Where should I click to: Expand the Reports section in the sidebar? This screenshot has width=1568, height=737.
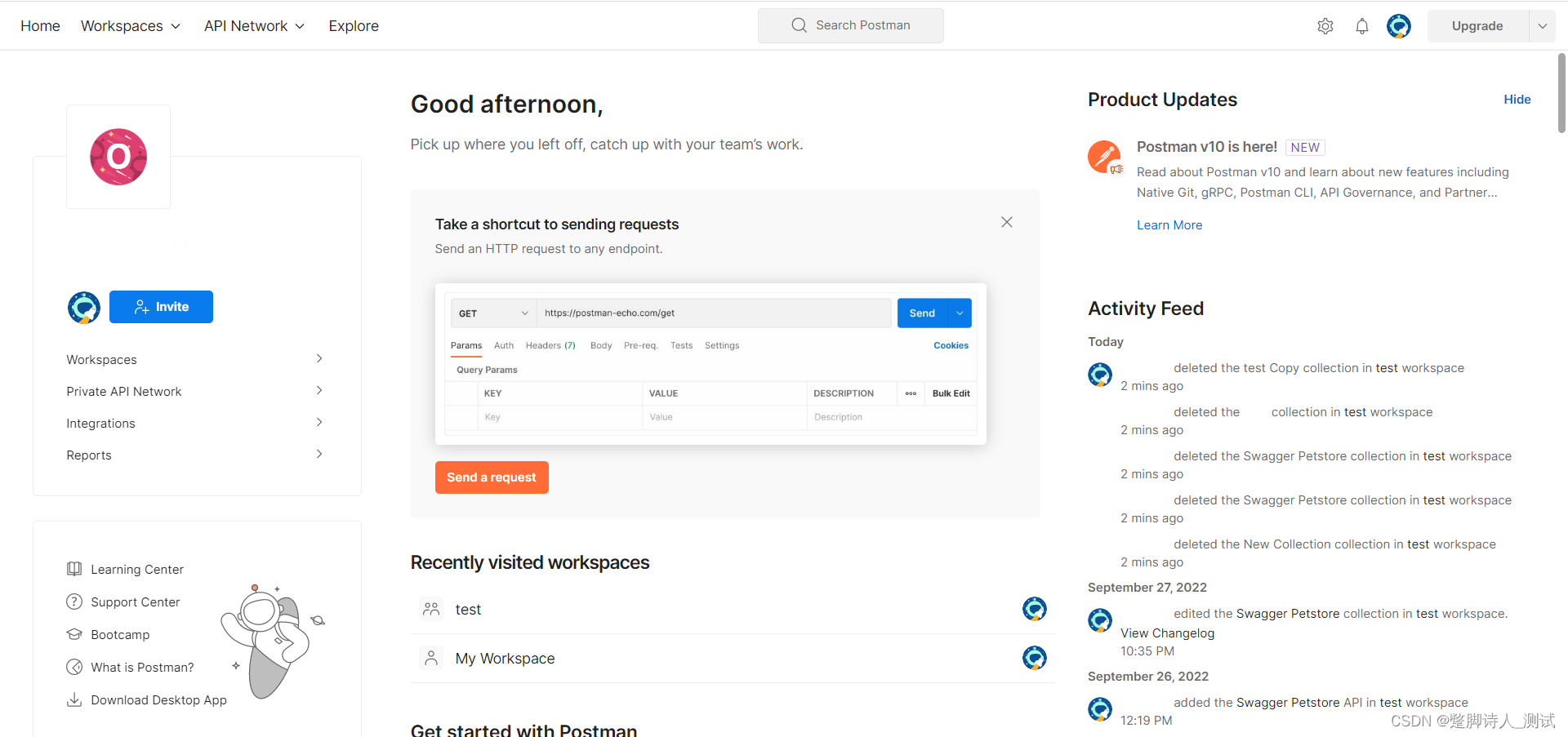tap(319, 454)
